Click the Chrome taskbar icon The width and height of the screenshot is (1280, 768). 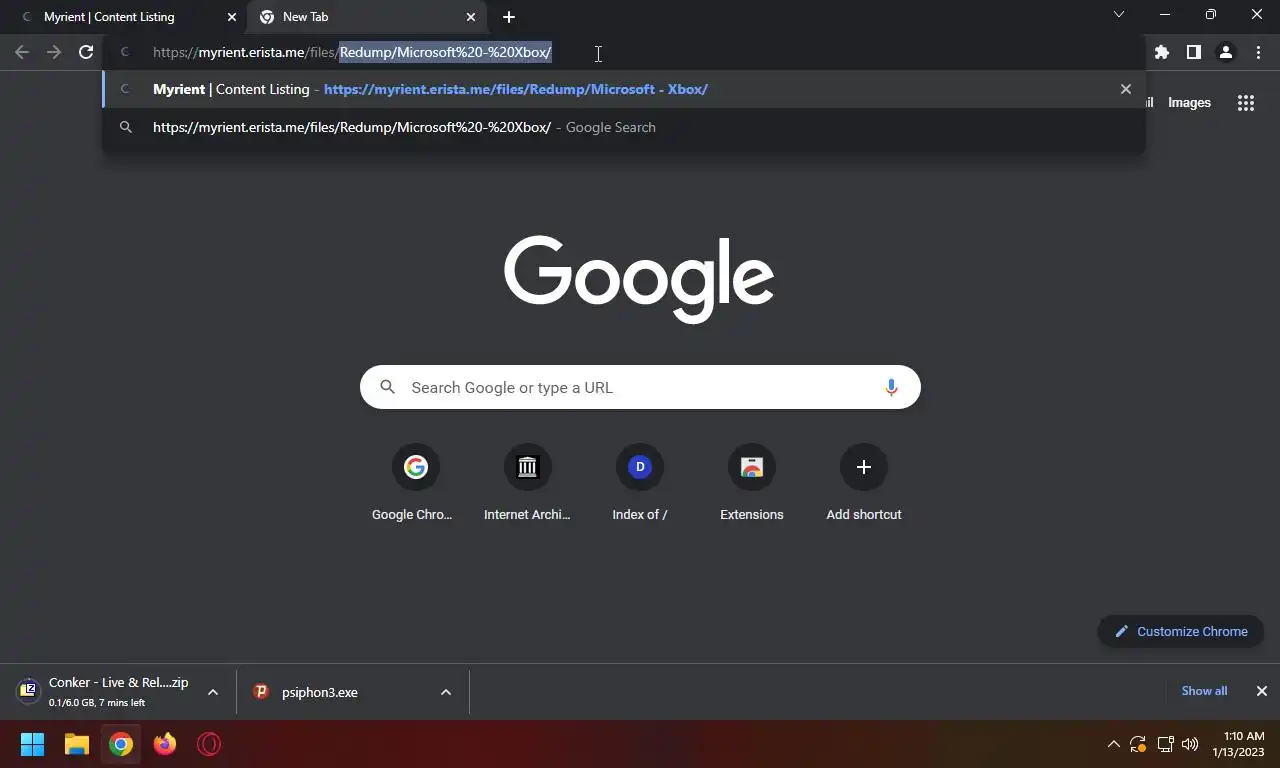[121, 744]
